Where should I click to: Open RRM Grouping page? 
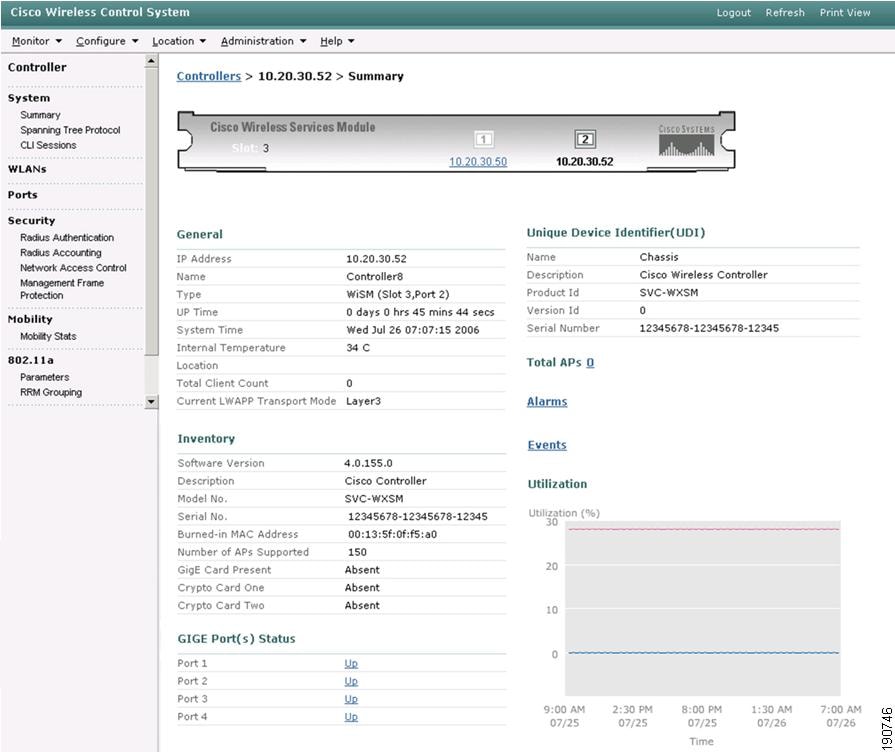51,392
